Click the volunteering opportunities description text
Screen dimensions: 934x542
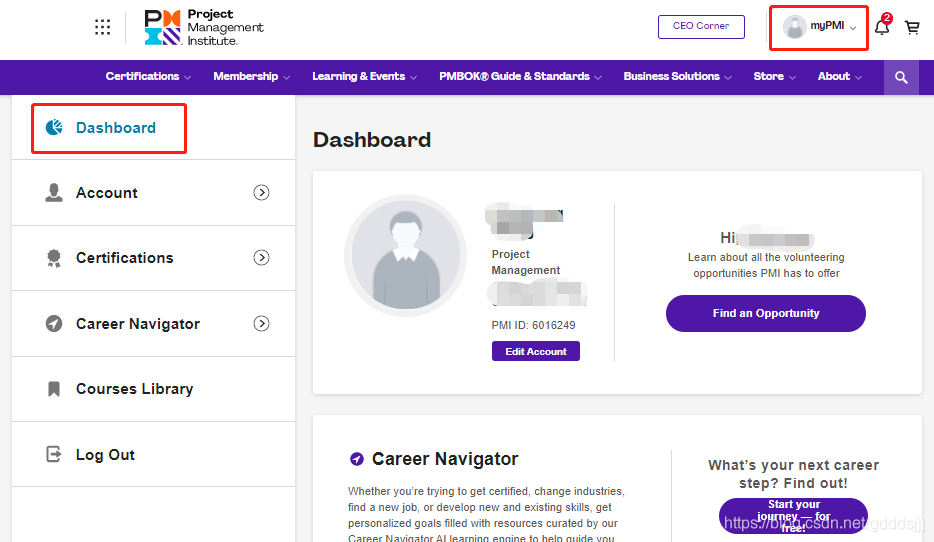click(766, 265)
